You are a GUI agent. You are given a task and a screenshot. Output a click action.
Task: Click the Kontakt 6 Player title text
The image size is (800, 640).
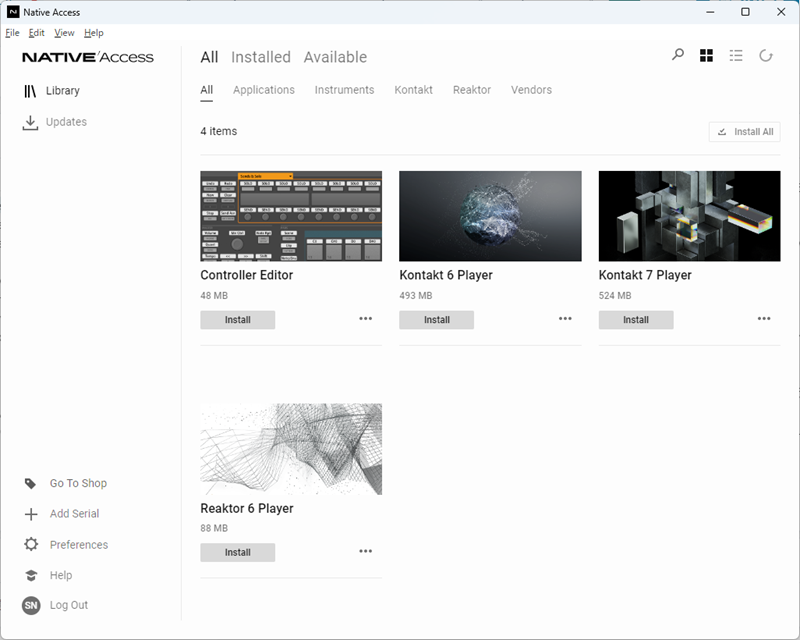446,275
